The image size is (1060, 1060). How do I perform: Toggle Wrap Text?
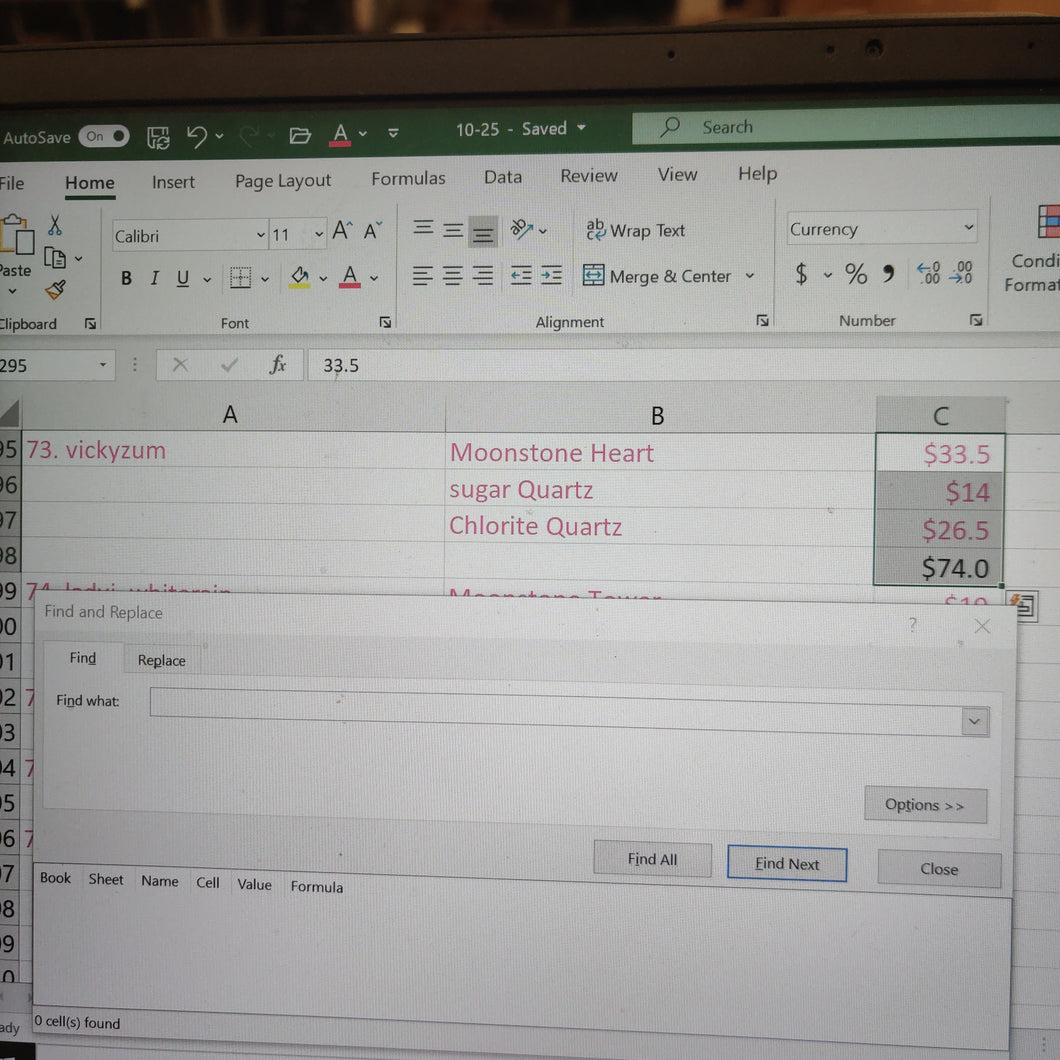point(635,231)
